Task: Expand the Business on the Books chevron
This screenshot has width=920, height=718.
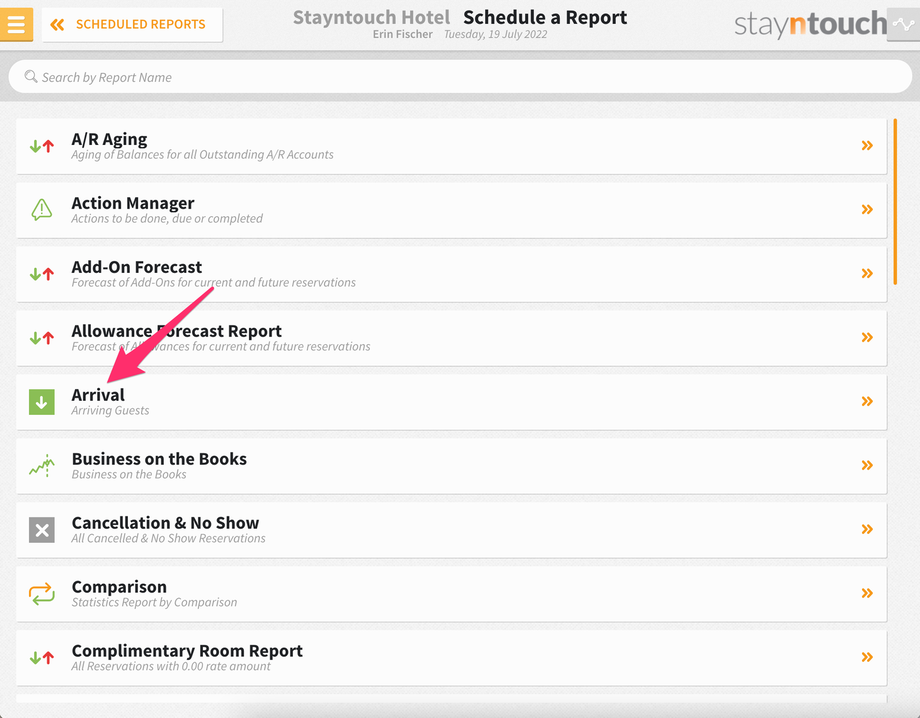Action: (867, 465)
